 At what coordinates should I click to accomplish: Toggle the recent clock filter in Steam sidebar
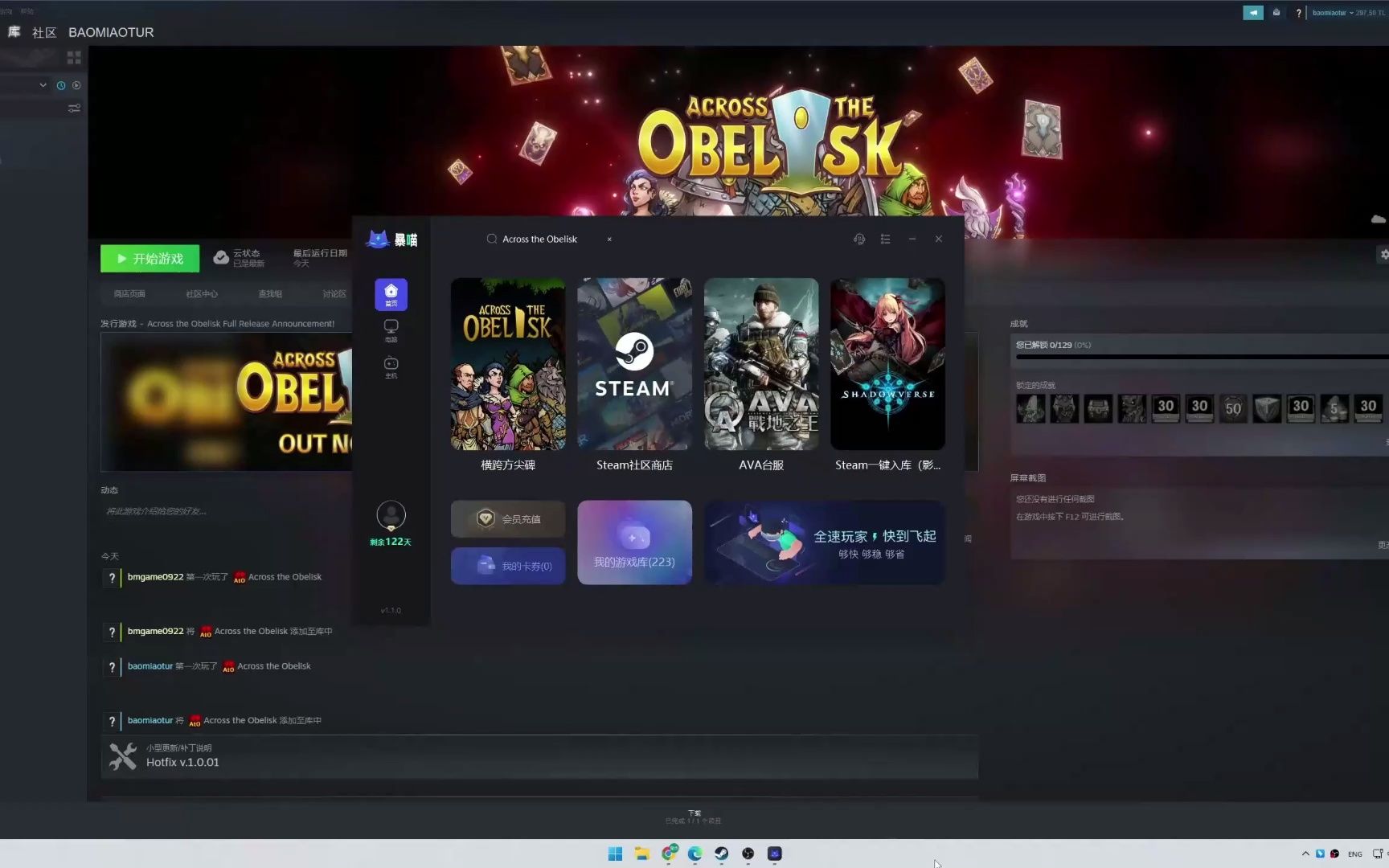pos(61,85)
